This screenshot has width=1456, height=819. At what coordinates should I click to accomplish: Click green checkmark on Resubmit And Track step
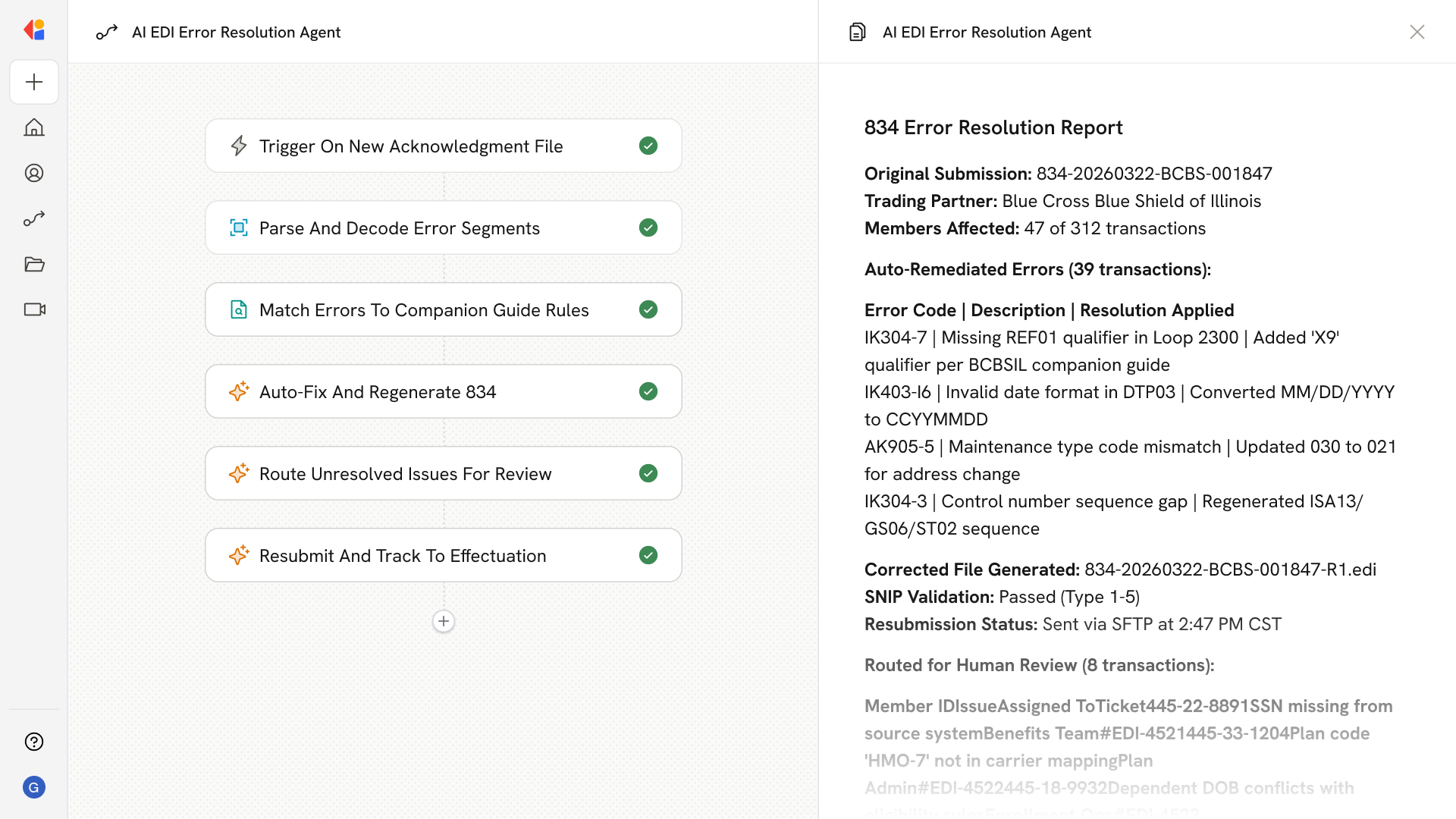(x=648, y=555)
